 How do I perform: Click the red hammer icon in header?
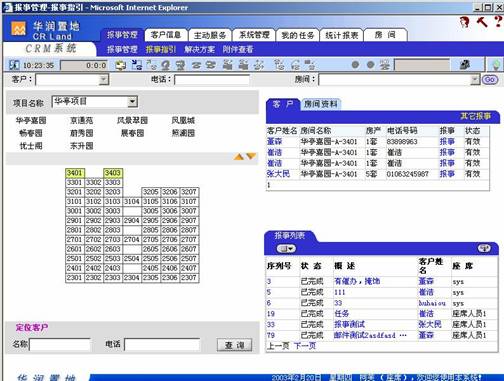tap(482, 22)
